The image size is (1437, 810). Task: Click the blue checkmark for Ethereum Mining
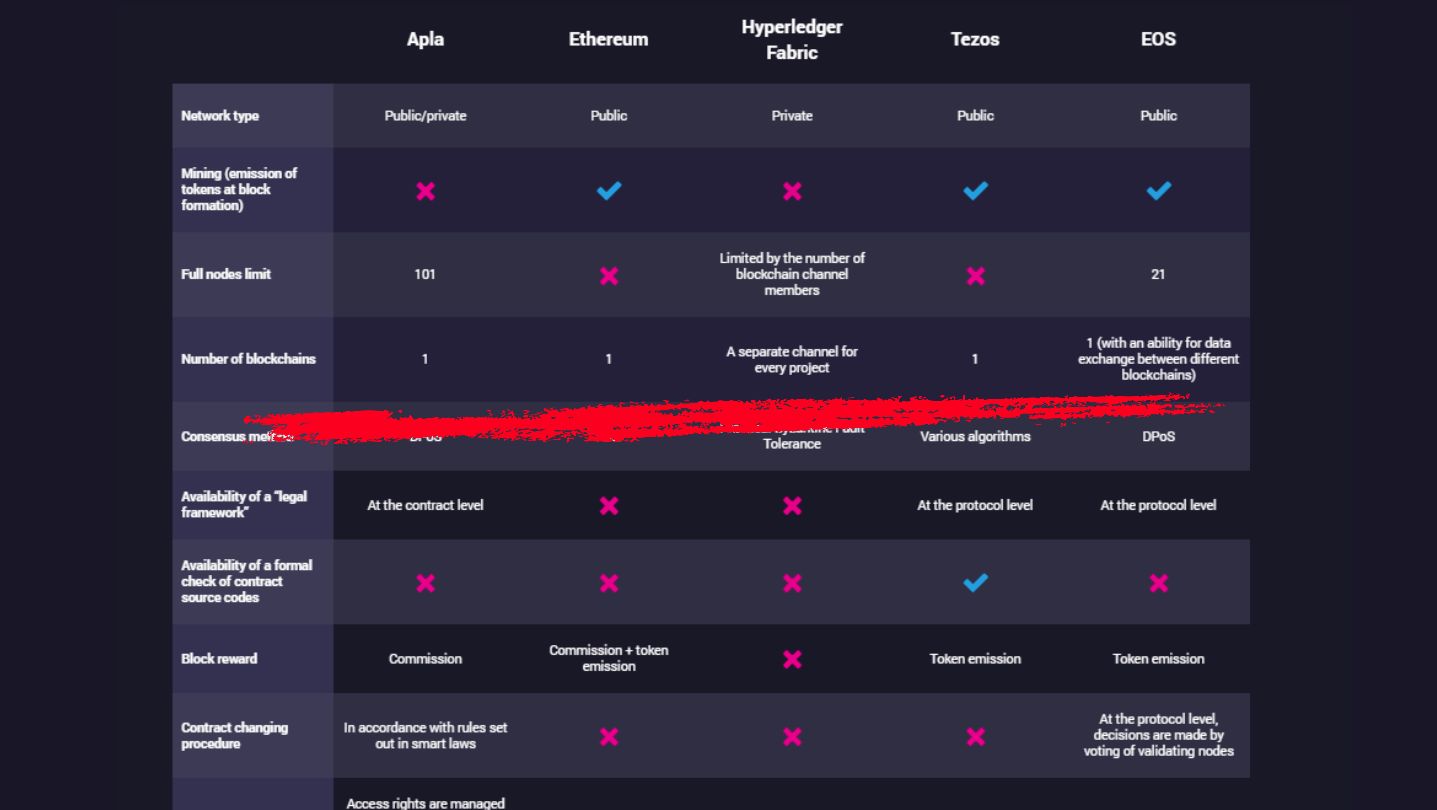608,190
